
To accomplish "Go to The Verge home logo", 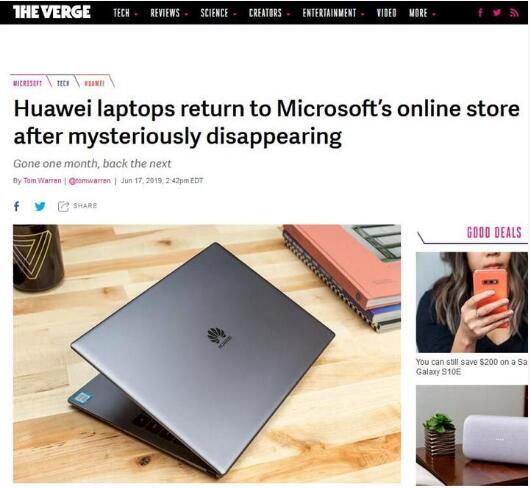I will tap(52, 12).
